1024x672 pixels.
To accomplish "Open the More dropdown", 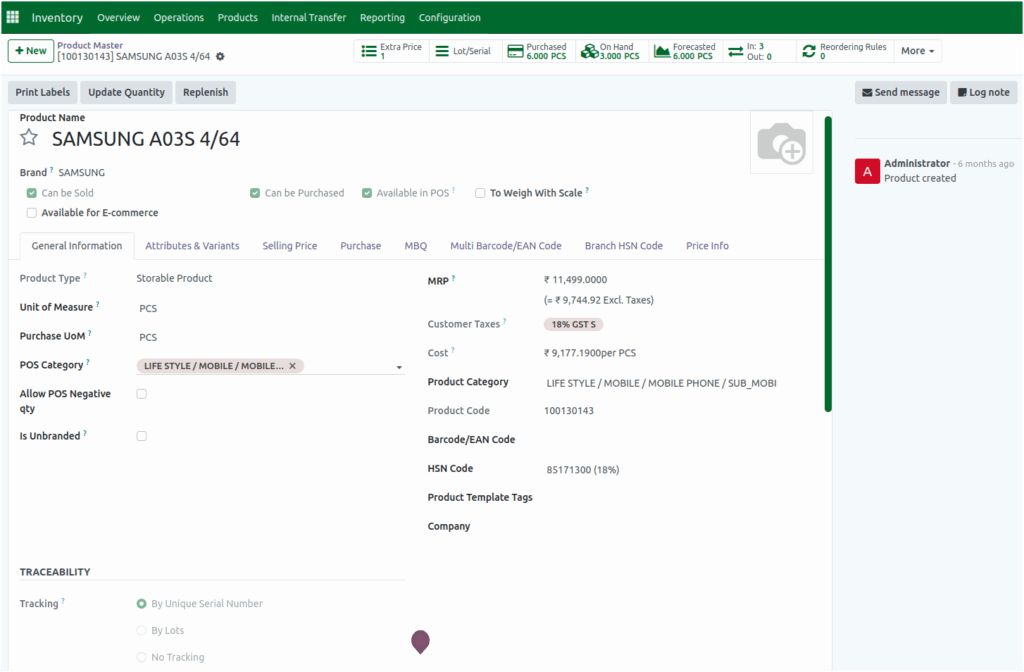I will tap(916, 50).
